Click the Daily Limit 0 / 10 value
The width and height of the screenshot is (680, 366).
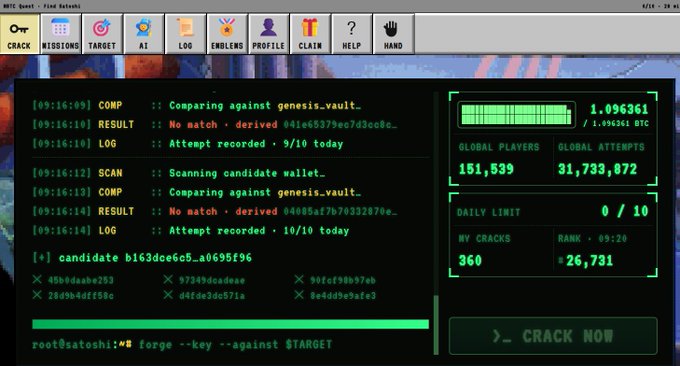click(x=624, y=211)
